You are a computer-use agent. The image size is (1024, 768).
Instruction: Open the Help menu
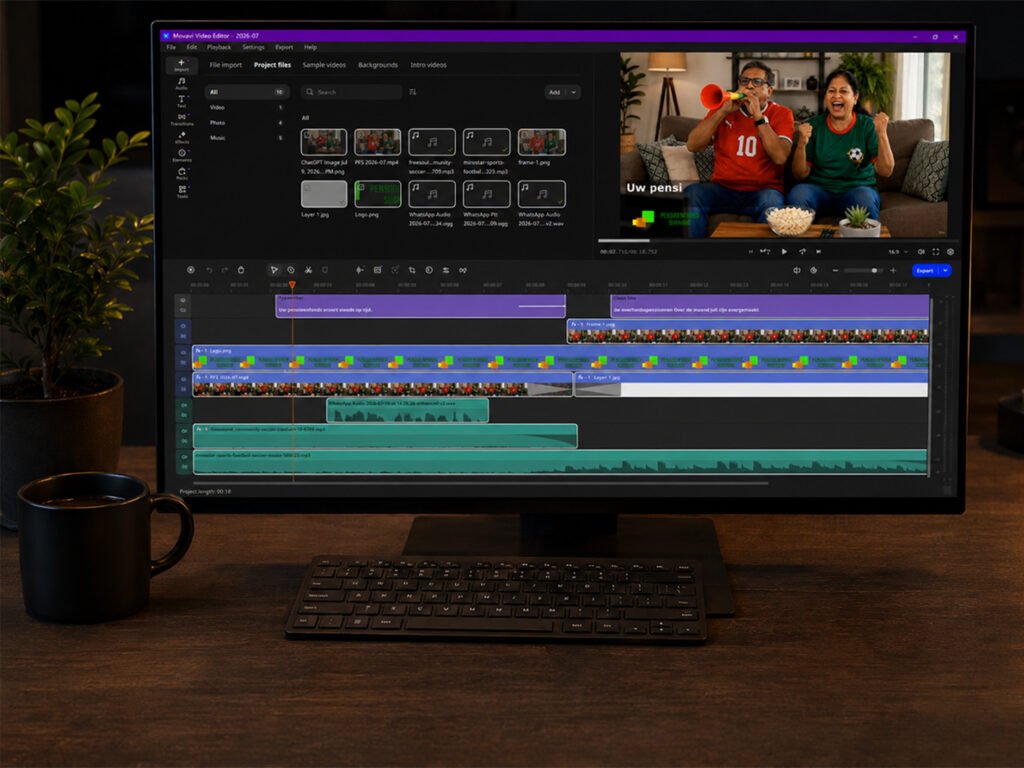point(310,47)
